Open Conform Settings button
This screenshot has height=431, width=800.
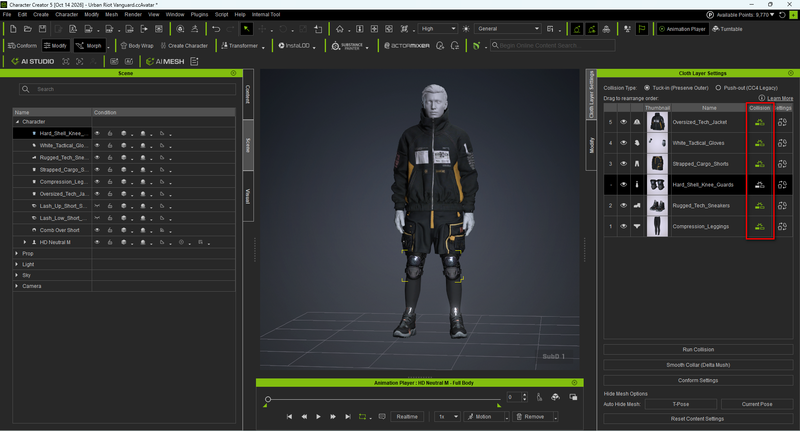(698, 381)
